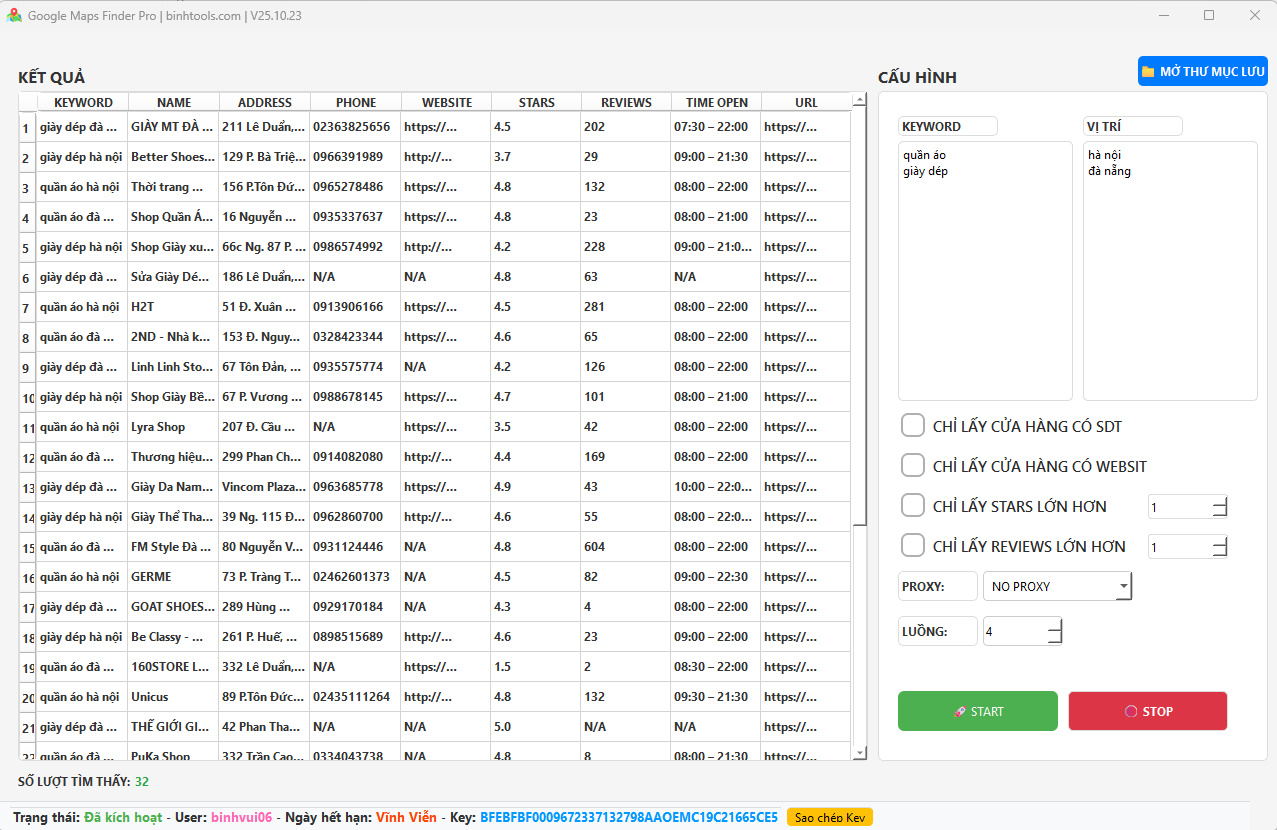Screen dimensions: 1277x830
Task: Sort results by the REVIEWS column header
Action: pos(625,101)
